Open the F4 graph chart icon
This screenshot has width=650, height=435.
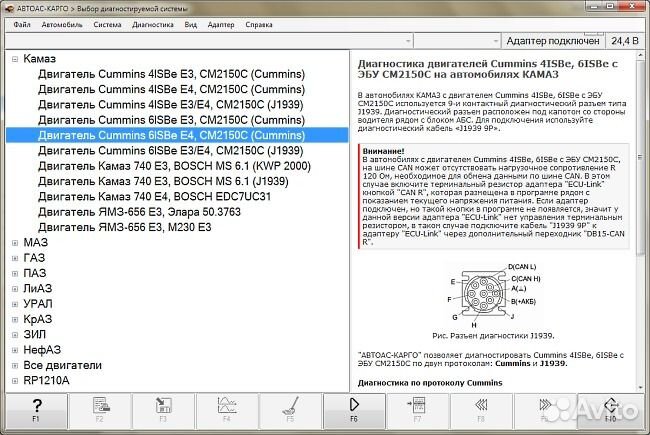click(227, 411)
